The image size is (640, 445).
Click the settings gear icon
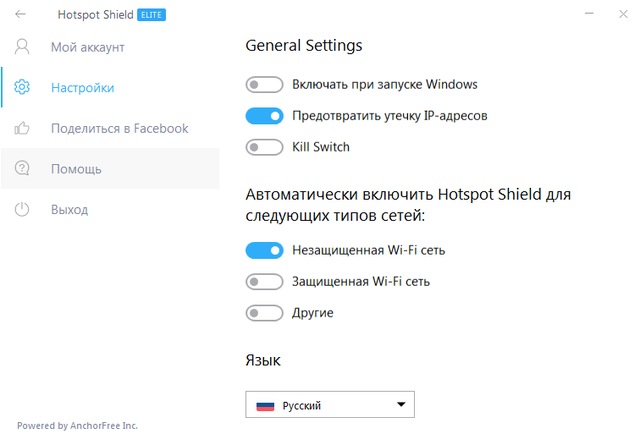(22, 88)
